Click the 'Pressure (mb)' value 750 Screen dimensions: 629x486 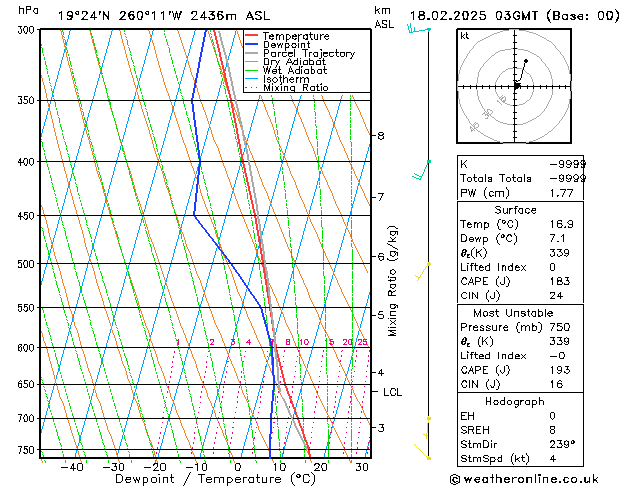click(560, 327)
